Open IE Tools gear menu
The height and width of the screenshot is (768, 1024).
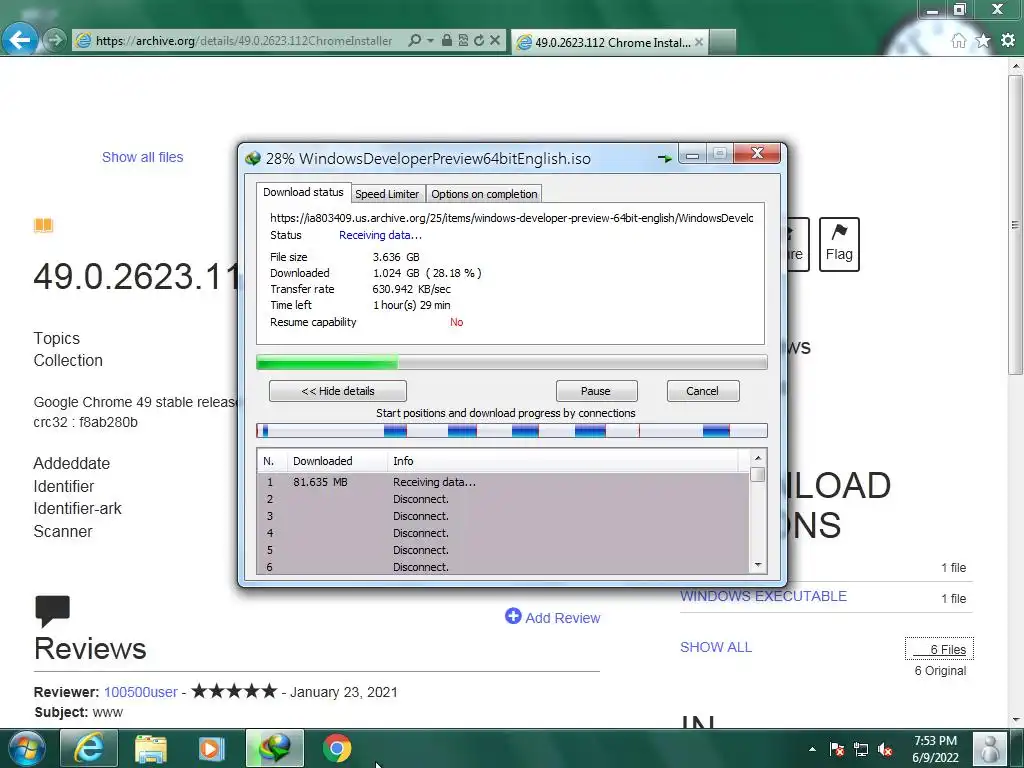[1008, 40]
